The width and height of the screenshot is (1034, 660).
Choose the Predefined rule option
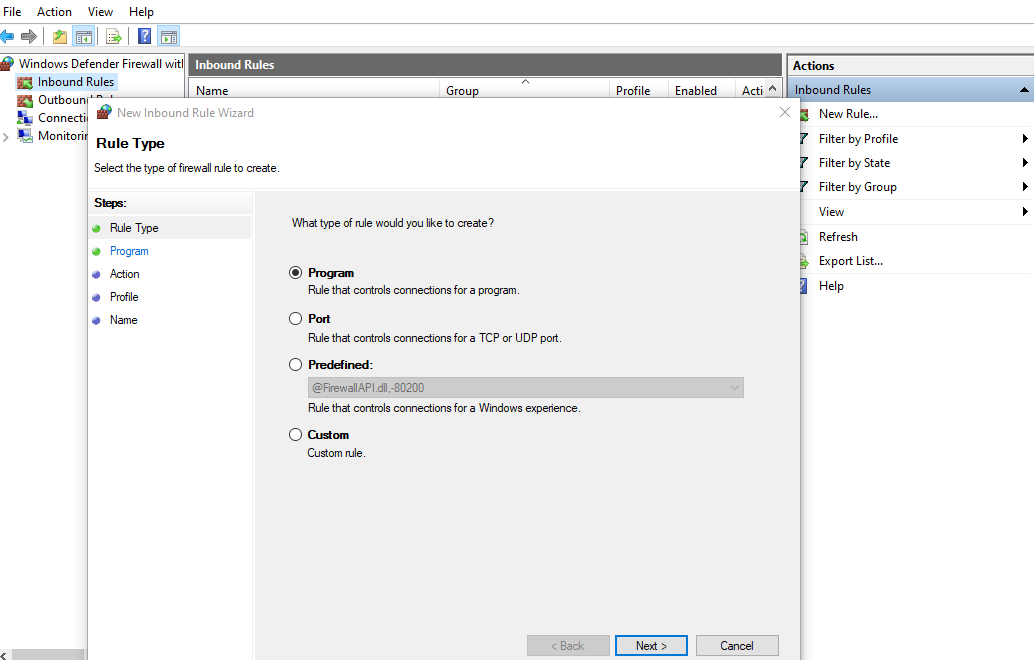[295, 364]
